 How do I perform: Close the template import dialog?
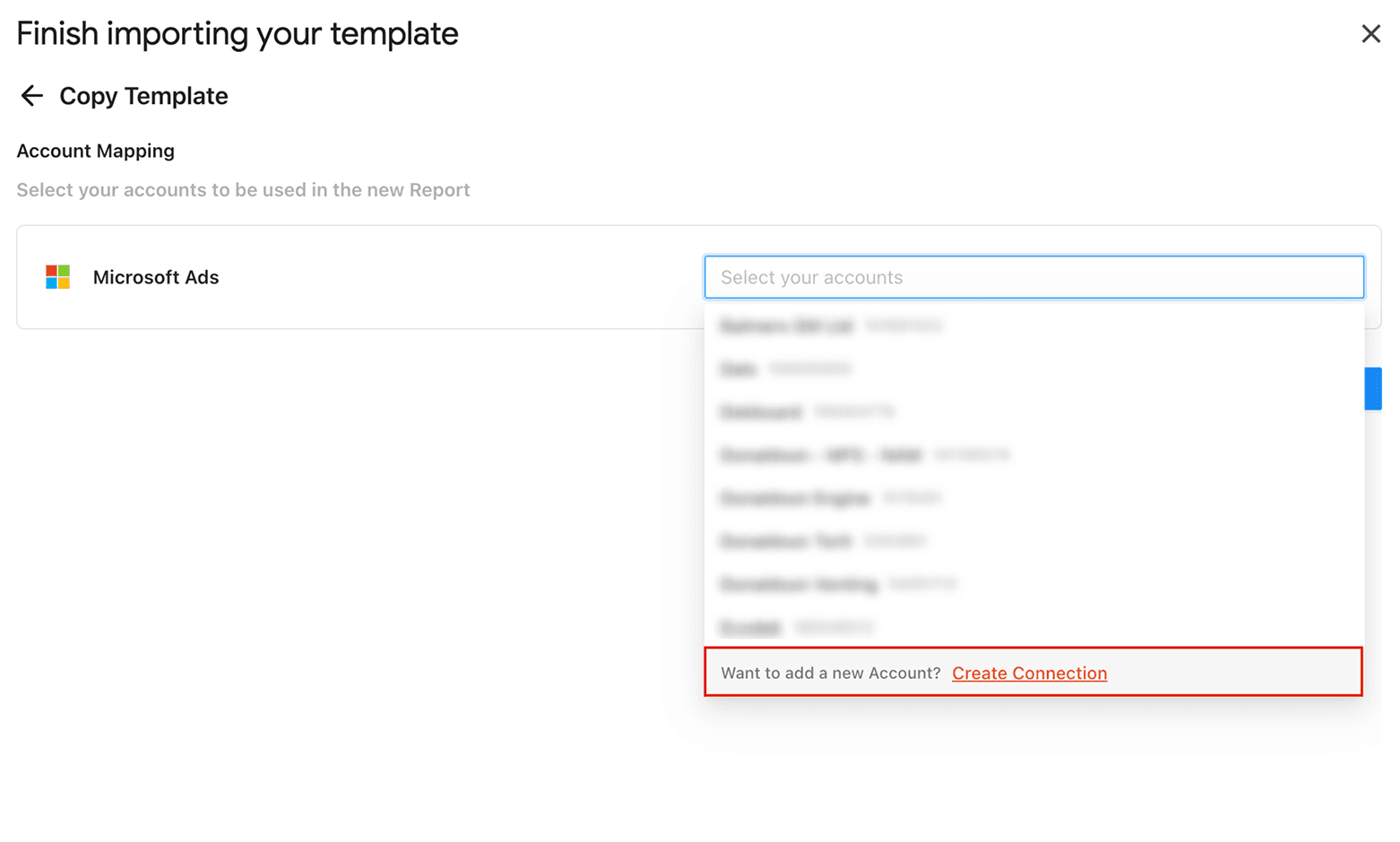click(1370, 33)
